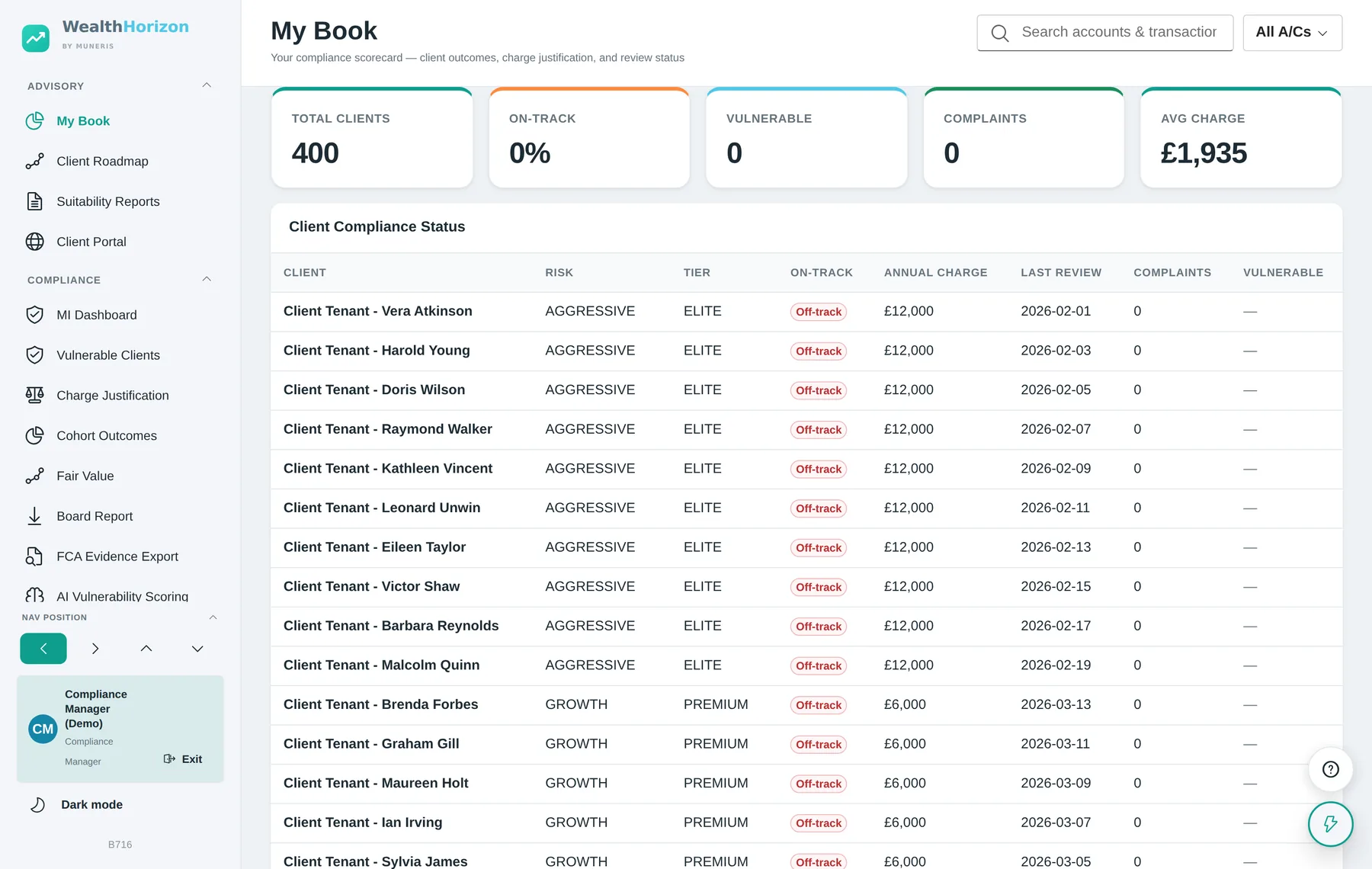Click the Charge Justification scales icon

coord(34,395)
